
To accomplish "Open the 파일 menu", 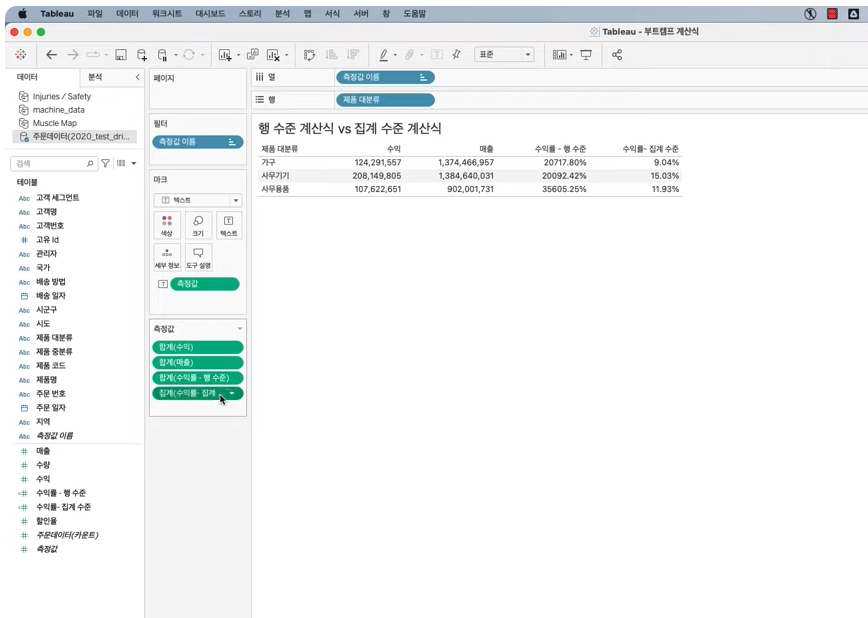I will 95,14.
